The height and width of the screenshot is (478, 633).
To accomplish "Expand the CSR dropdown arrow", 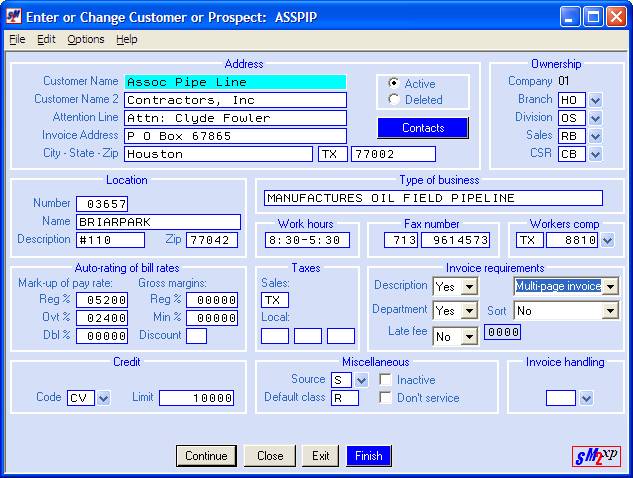I will click(x=595, y=154).
